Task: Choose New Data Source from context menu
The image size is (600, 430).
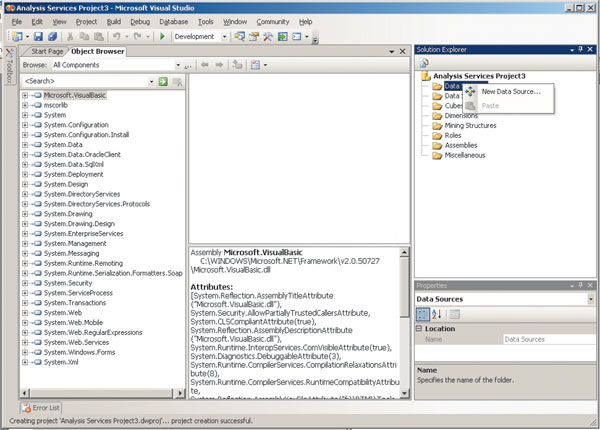Action: tap(509, 91)
